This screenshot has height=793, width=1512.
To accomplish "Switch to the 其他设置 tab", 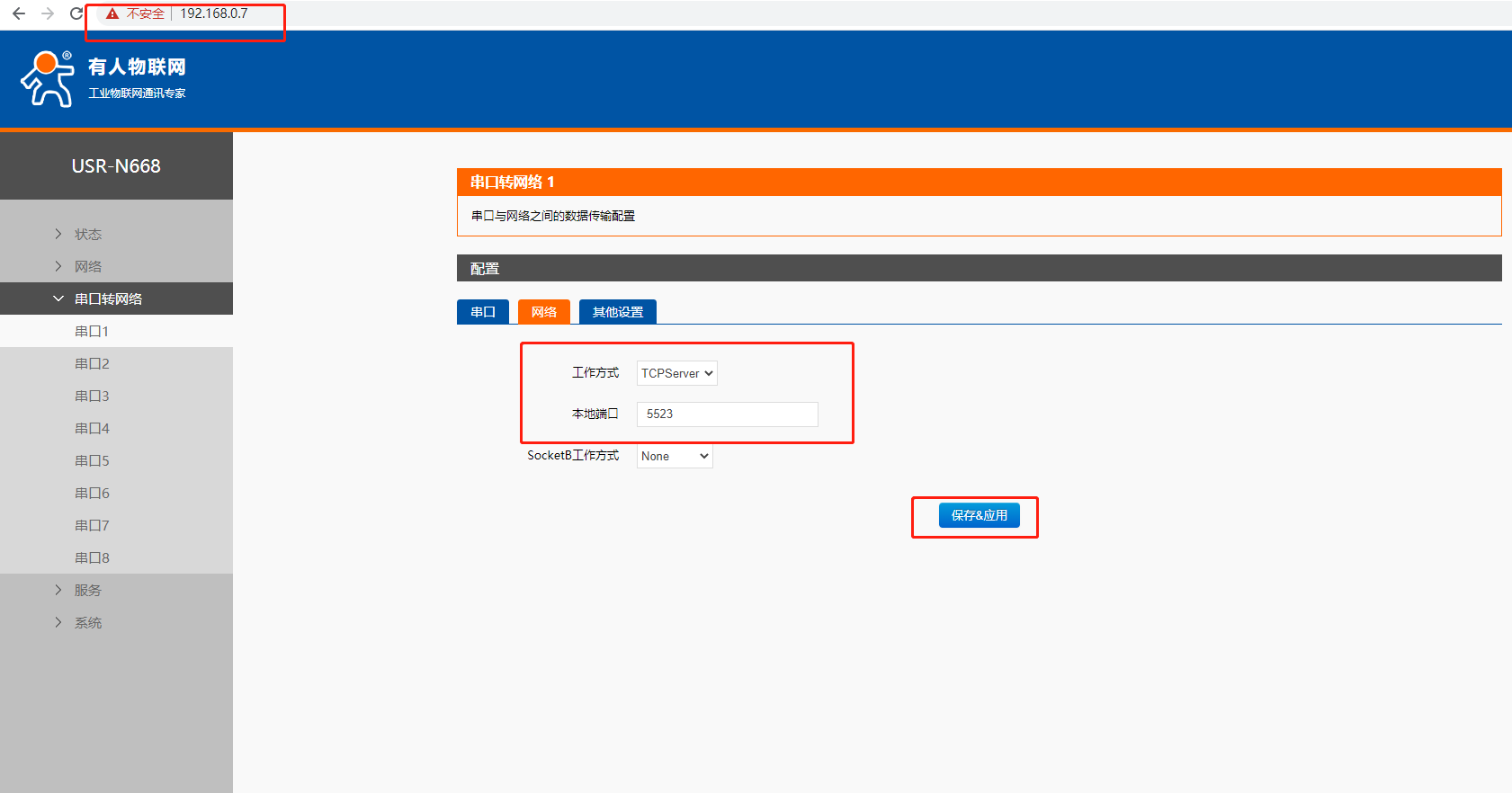I will click(617, 312).
